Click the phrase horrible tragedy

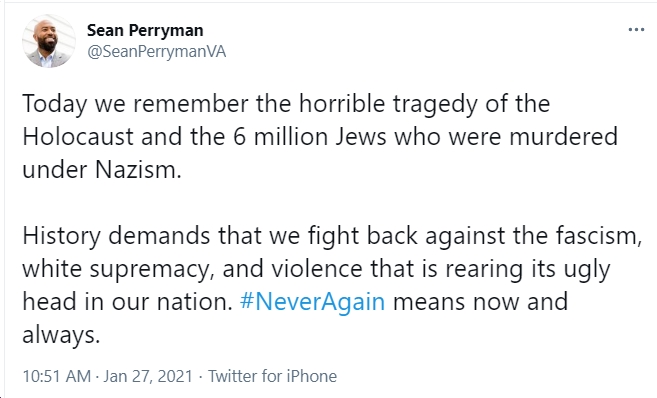388,104
